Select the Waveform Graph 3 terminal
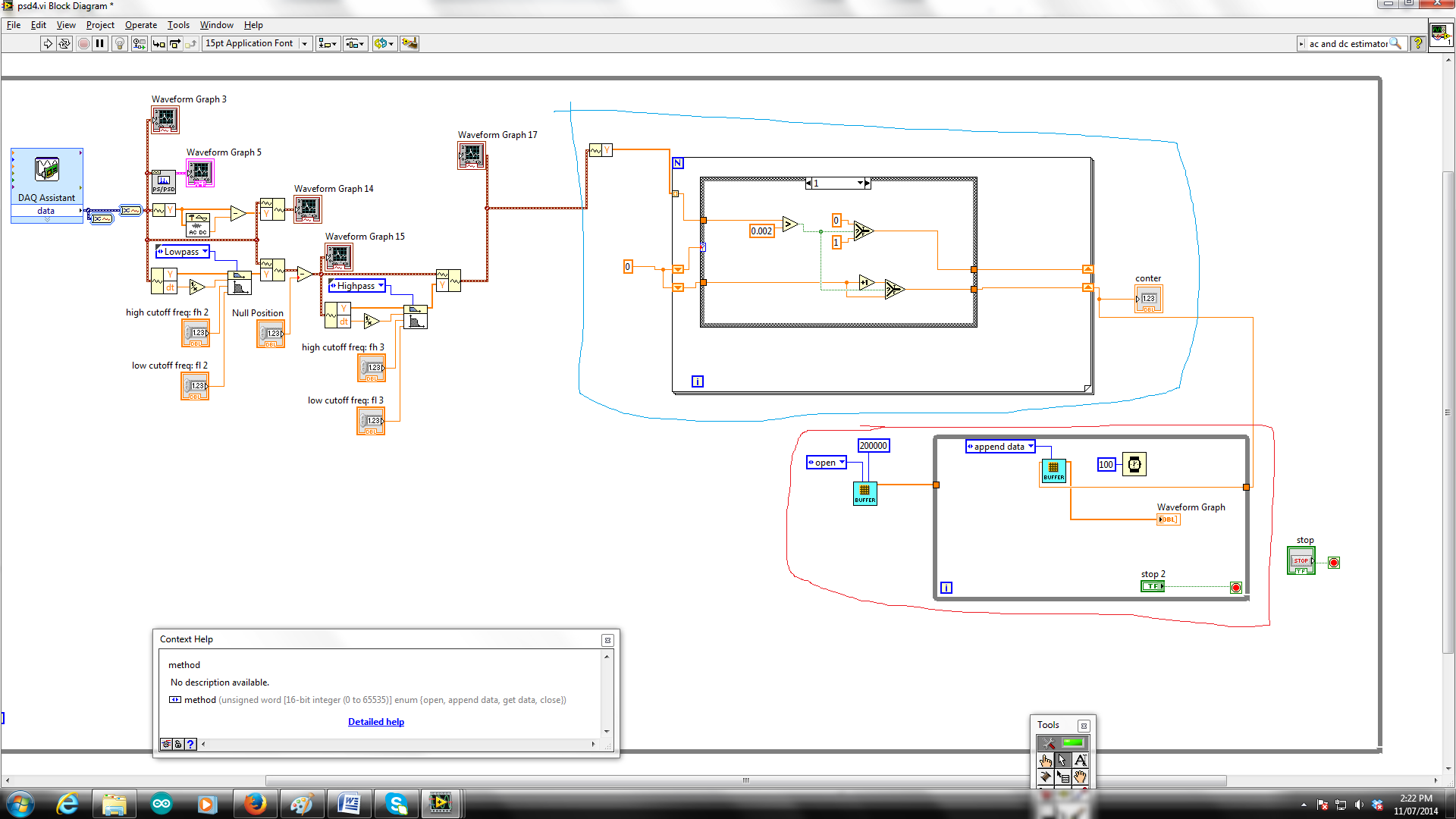This screenshot has height=819, width=1456. pyautogui.click(x=165, y=120)
